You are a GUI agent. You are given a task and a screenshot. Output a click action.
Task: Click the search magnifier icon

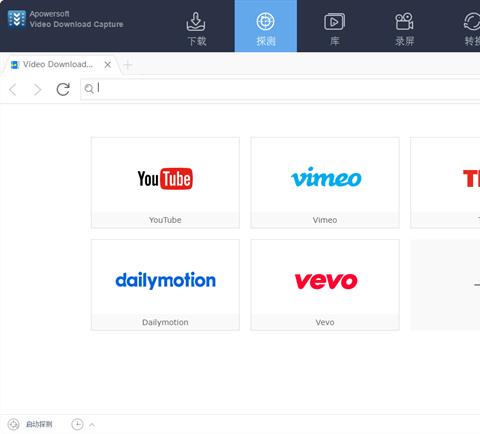(x=89, y=89)
